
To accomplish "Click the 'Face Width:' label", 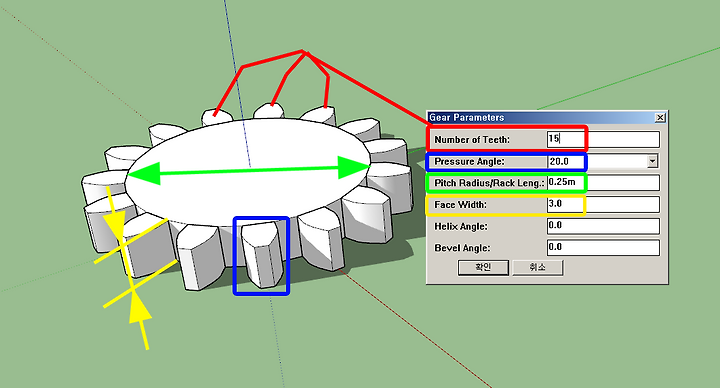I will pyautogui.click(x=461, y=205).
